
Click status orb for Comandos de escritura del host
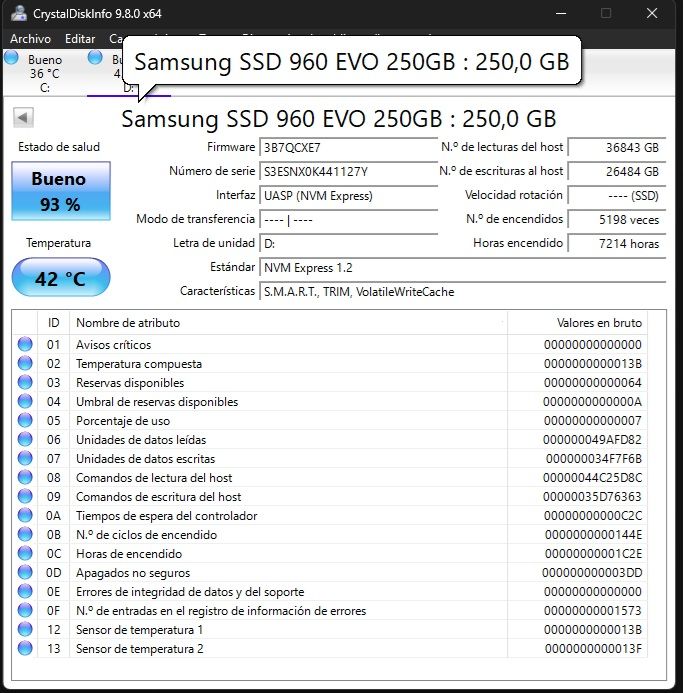[25, 496]
